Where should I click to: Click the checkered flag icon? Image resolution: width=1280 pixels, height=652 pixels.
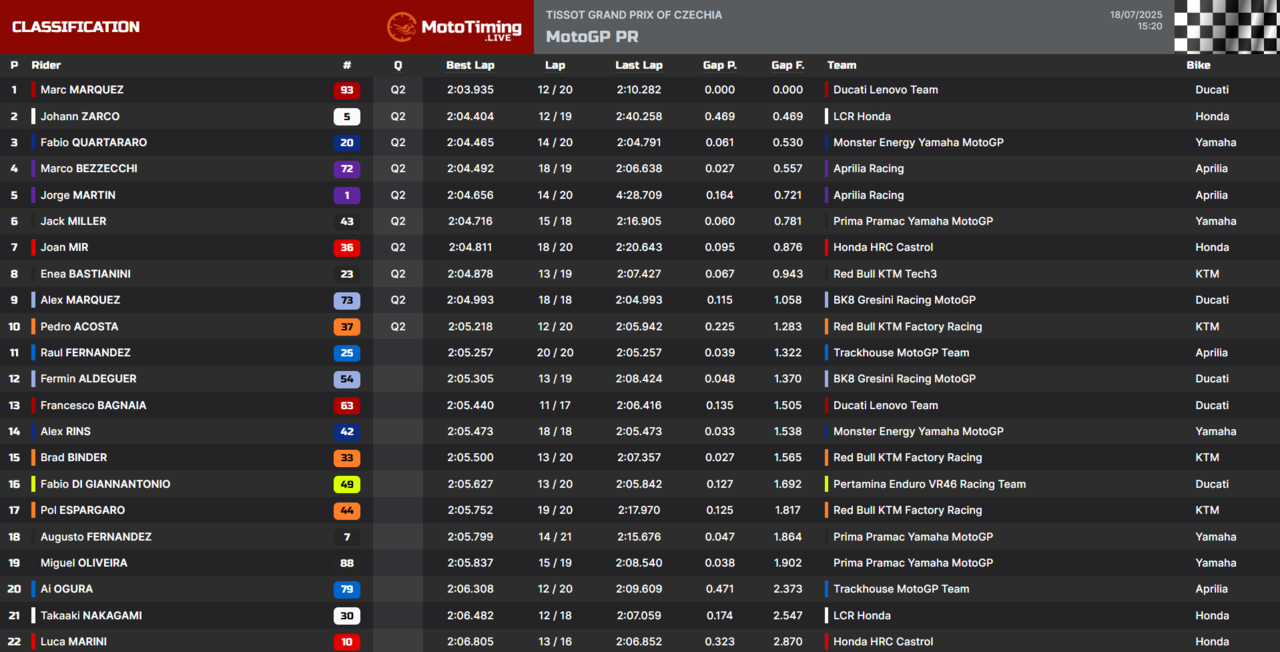(x=1227, y=27)
